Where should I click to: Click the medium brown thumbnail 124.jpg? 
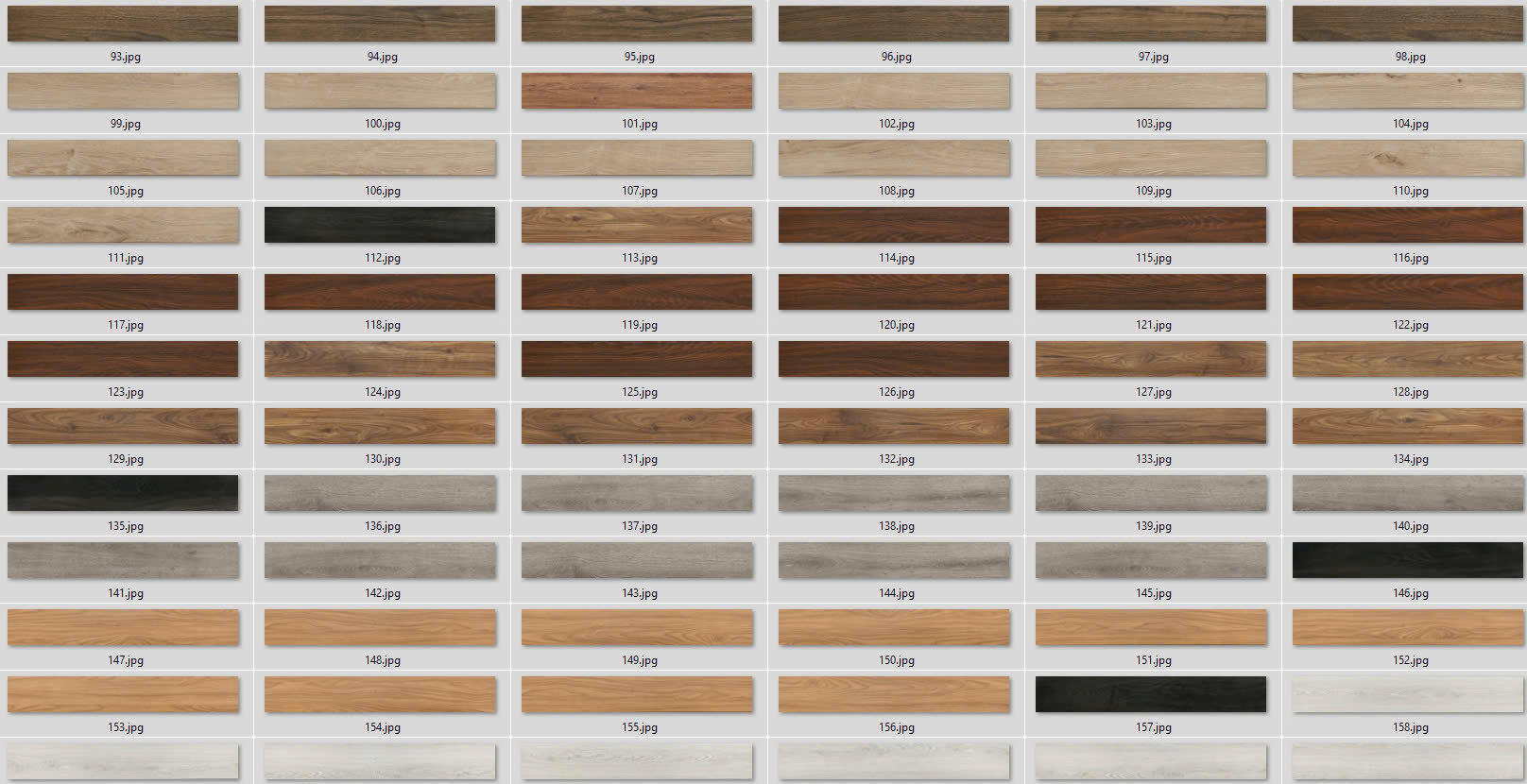click(380, 359)
